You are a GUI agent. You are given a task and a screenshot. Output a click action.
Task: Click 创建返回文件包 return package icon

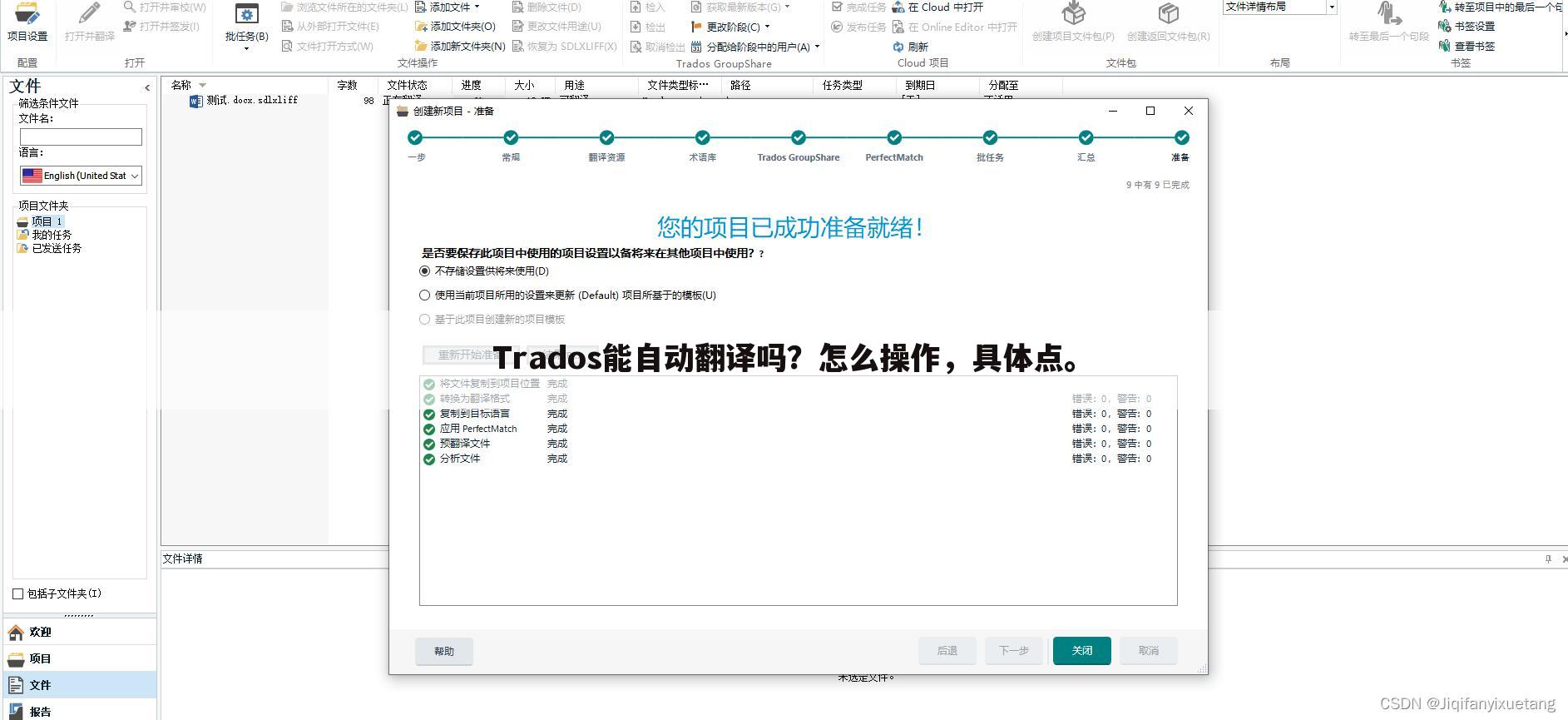click(1168, 13)
